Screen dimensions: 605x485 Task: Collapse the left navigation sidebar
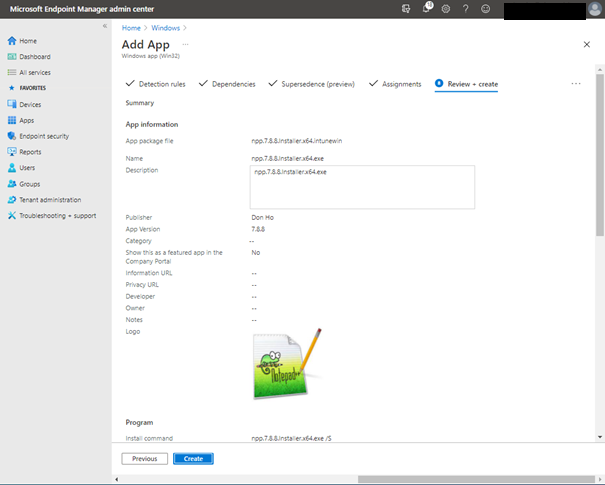[105, 26]
